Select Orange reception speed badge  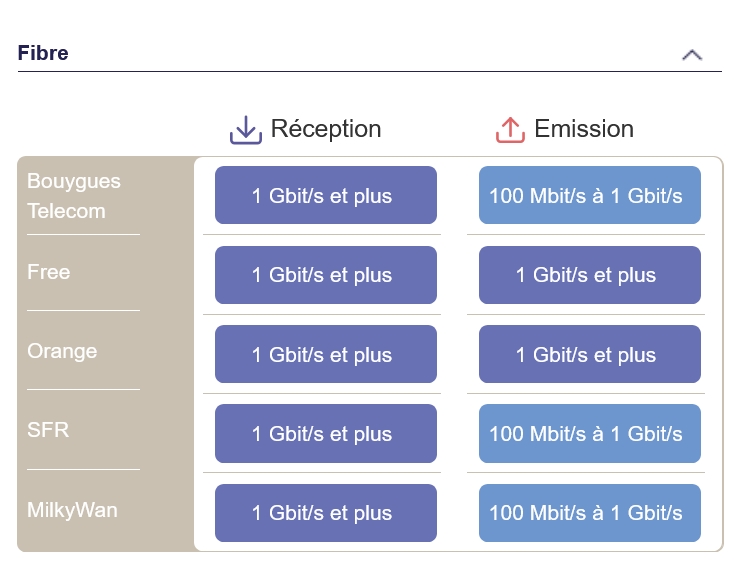coord(326,354)
